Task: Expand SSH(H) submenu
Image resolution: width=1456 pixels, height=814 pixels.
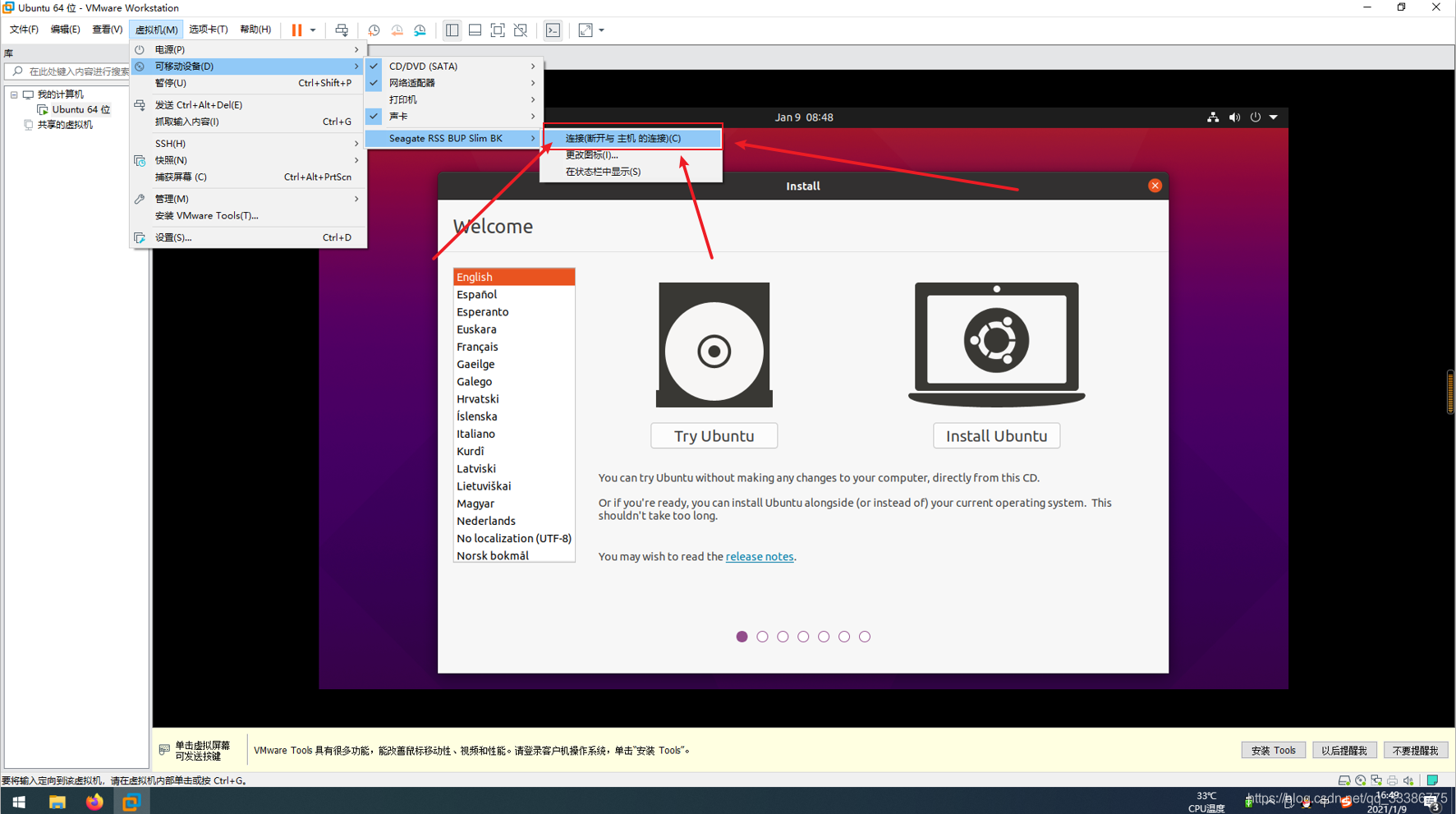Action: click(248, 144)
